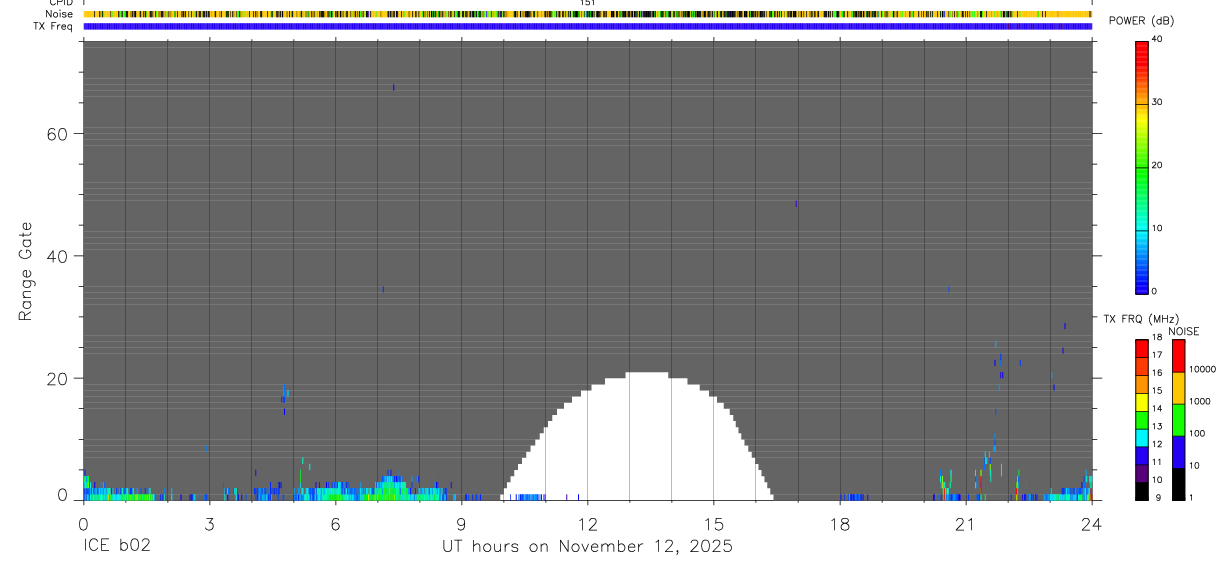Viewport: 1228px width, 567px height.
Task: Click the 21 hour tick on time axis
Action: click(965, 523)
